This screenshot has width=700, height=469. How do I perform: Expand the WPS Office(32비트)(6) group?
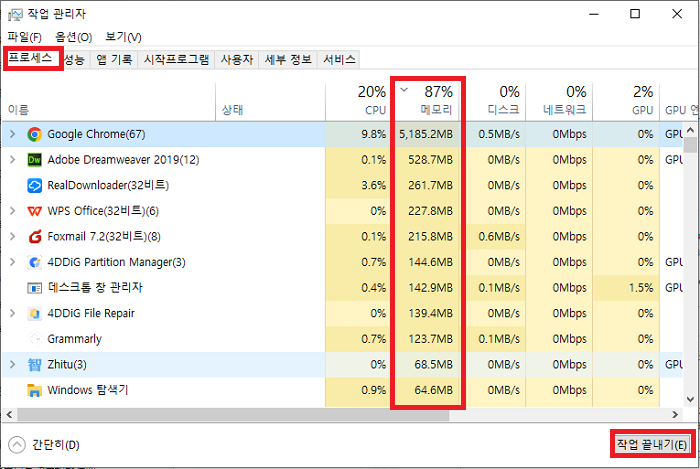(12, 211)
